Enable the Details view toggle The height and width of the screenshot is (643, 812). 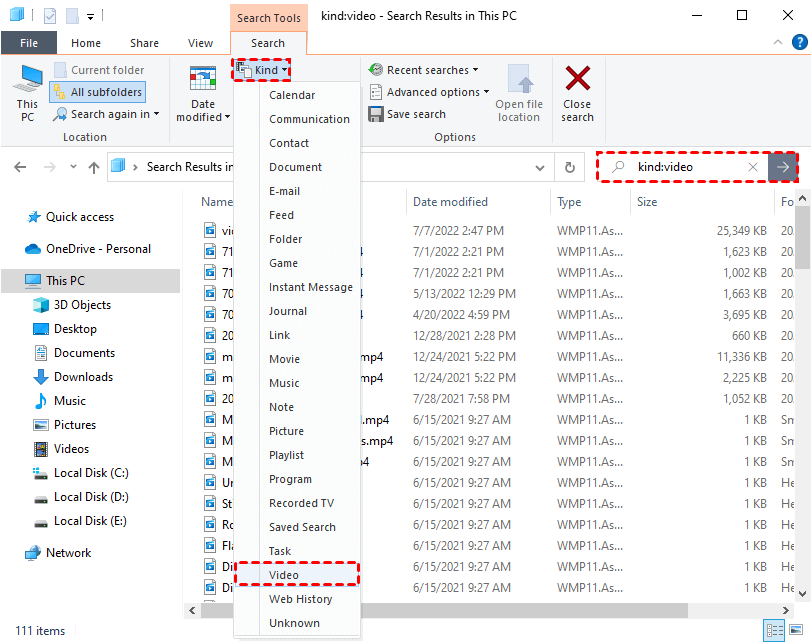(776, 630)
